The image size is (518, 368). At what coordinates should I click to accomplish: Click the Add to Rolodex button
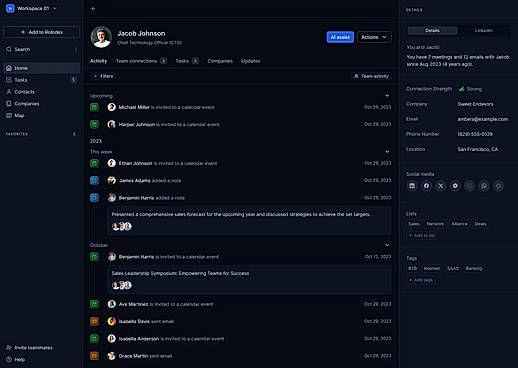[x=42, y=32]
